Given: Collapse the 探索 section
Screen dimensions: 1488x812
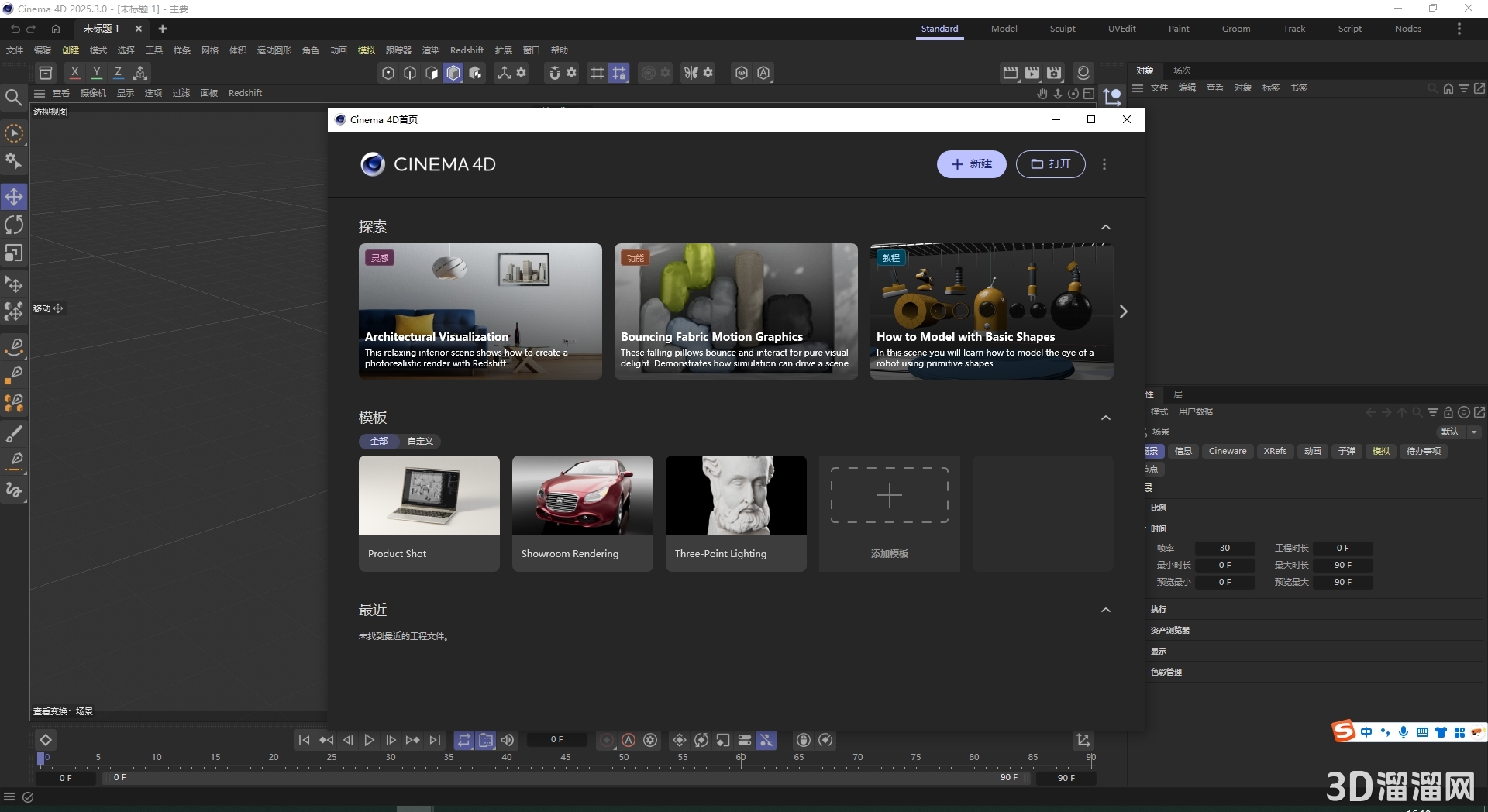Looking at the screenshot, I should (1106, 227).
